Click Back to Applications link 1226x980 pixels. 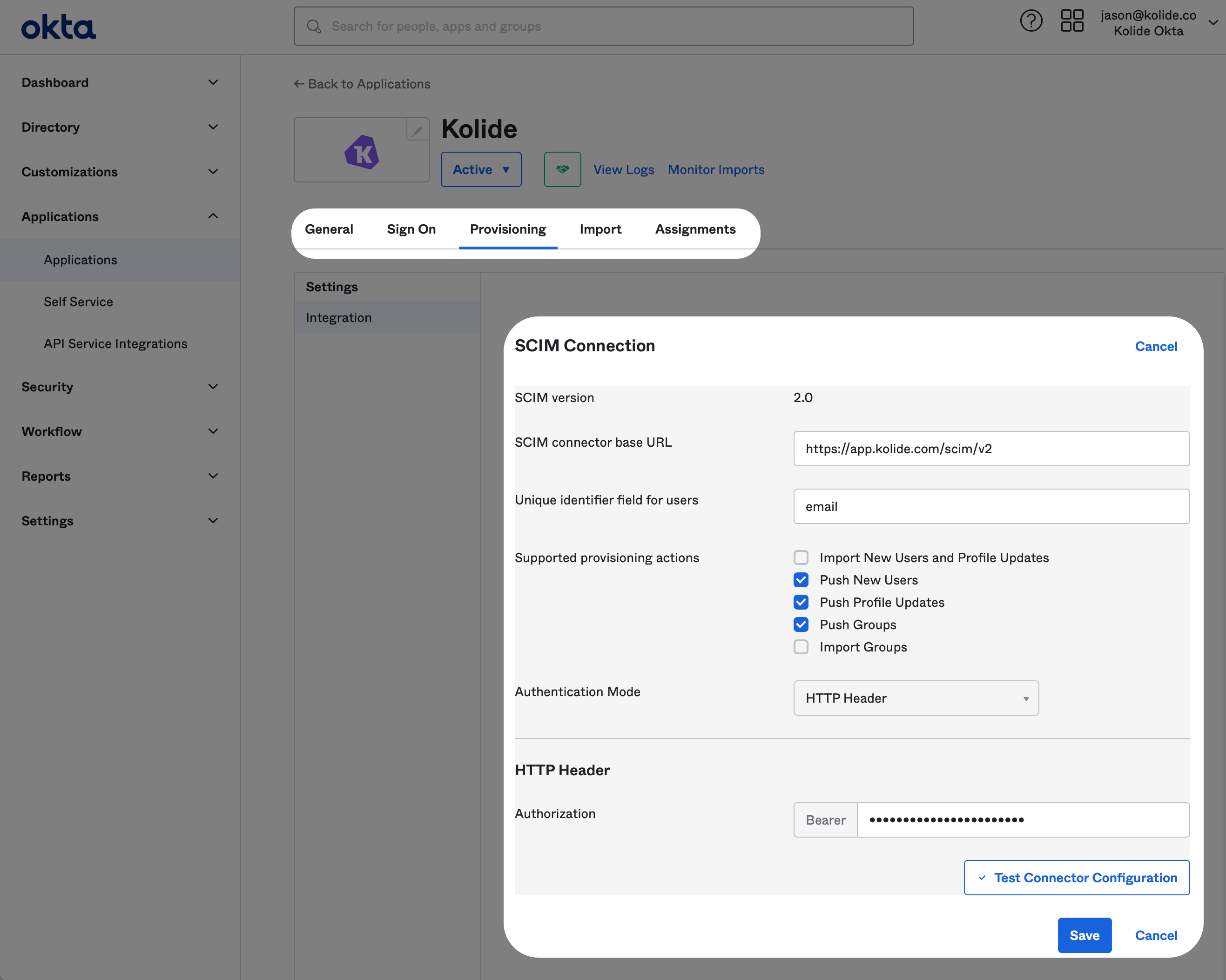click(362, 84)
